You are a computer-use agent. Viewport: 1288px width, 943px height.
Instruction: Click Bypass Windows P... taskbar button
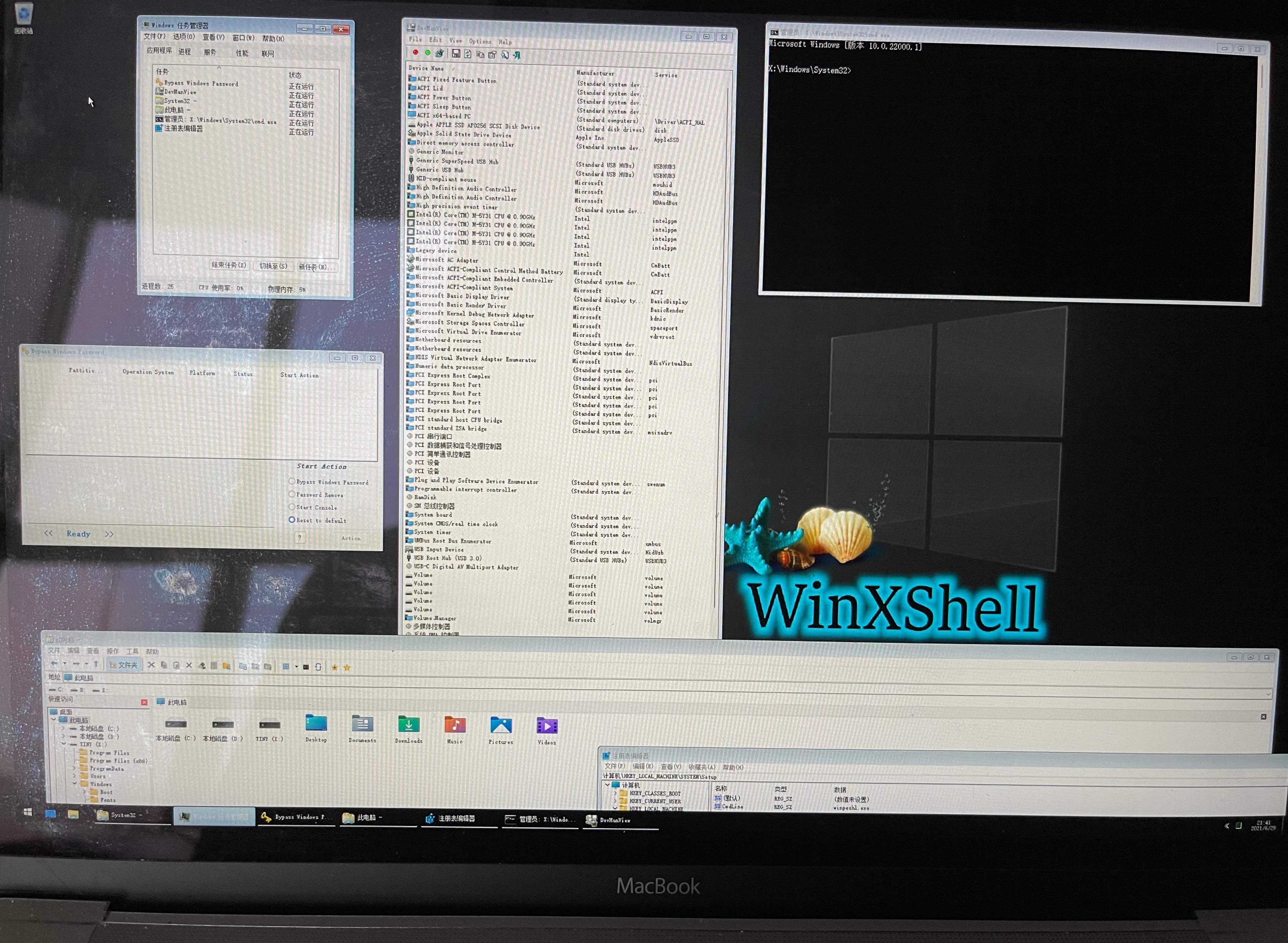(295, 817)
